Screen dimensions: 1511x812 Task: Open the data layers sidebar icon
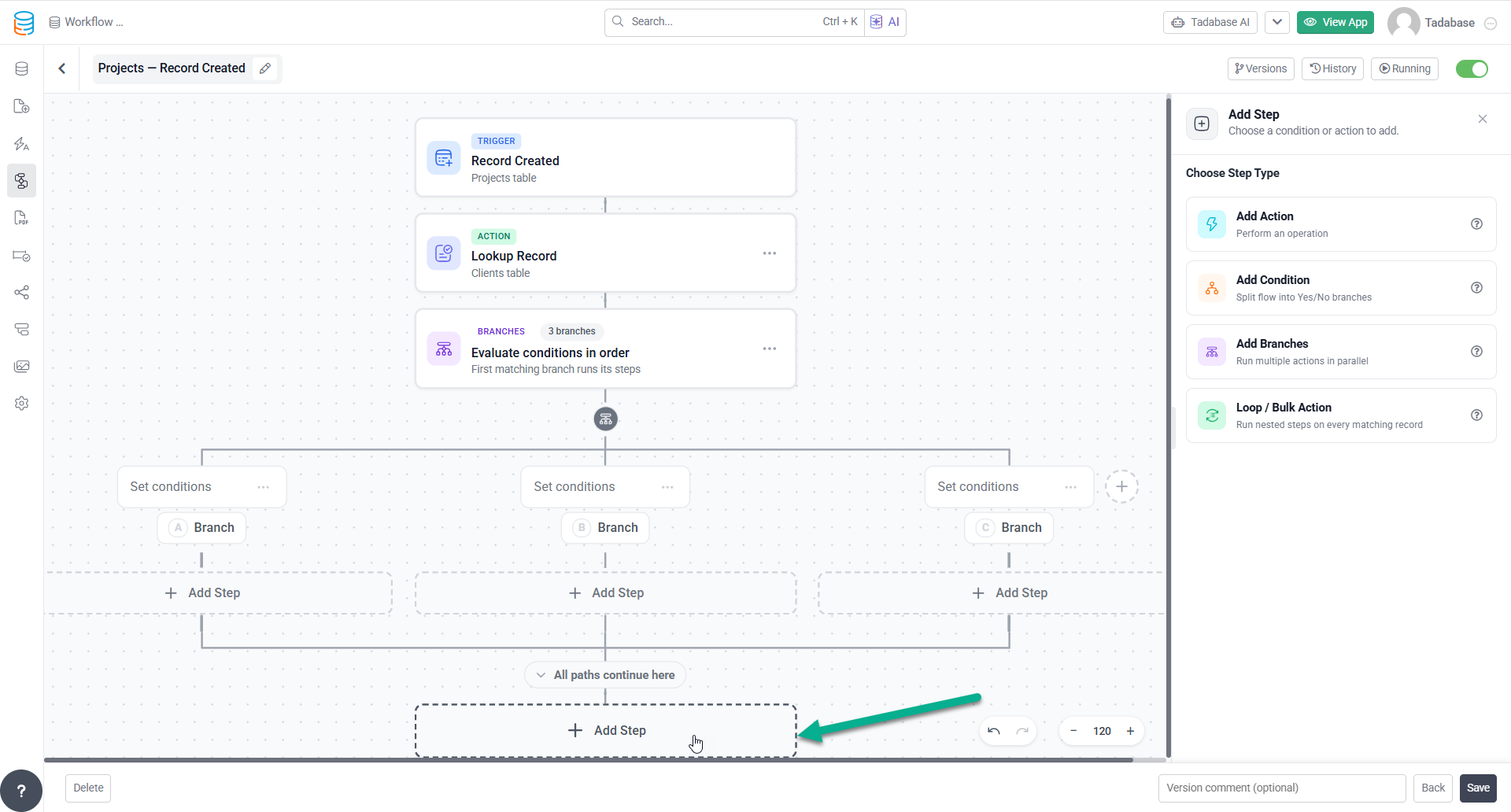click(x=22, y=329)
